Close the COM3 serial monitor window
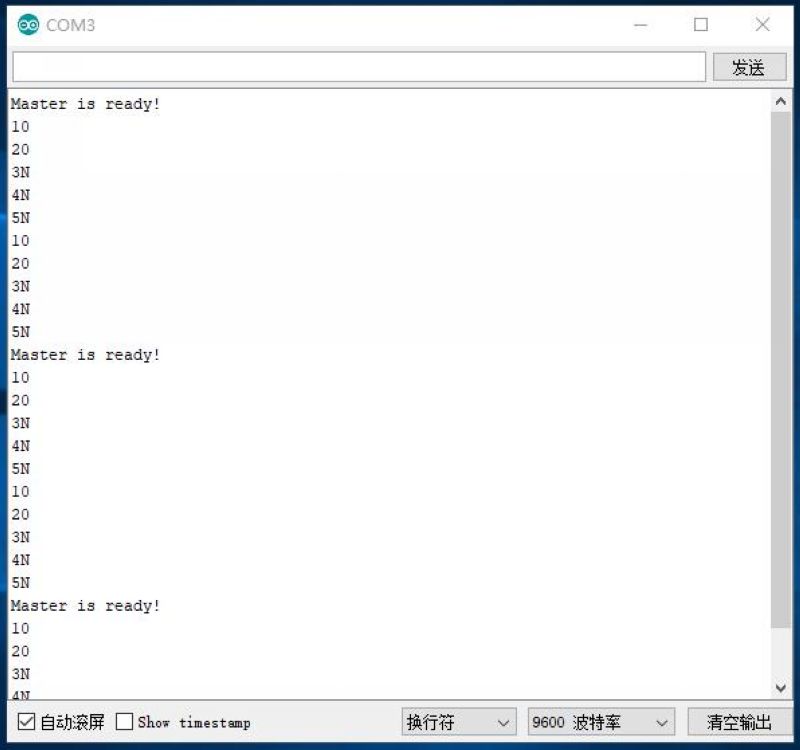 click(x=762, y=24)
